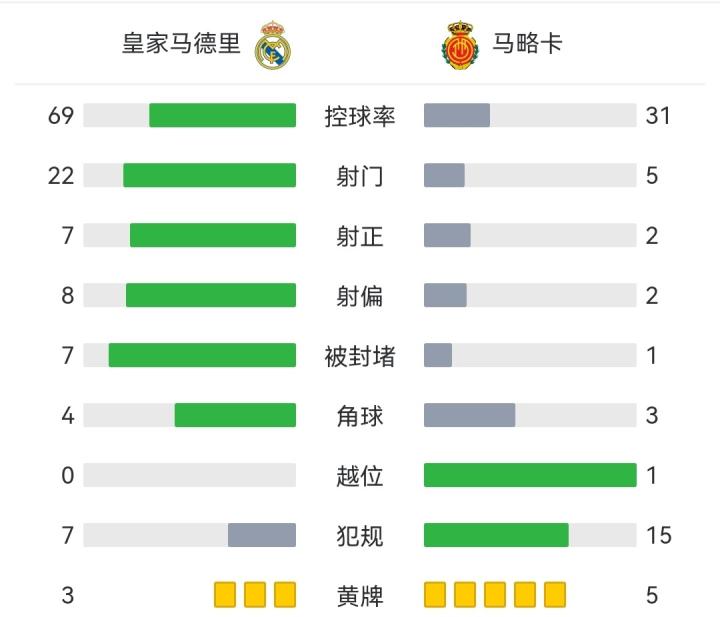Click the Real Madrid club crest
The height and width of the screenshot is (617, 720).
pos(273,46)
